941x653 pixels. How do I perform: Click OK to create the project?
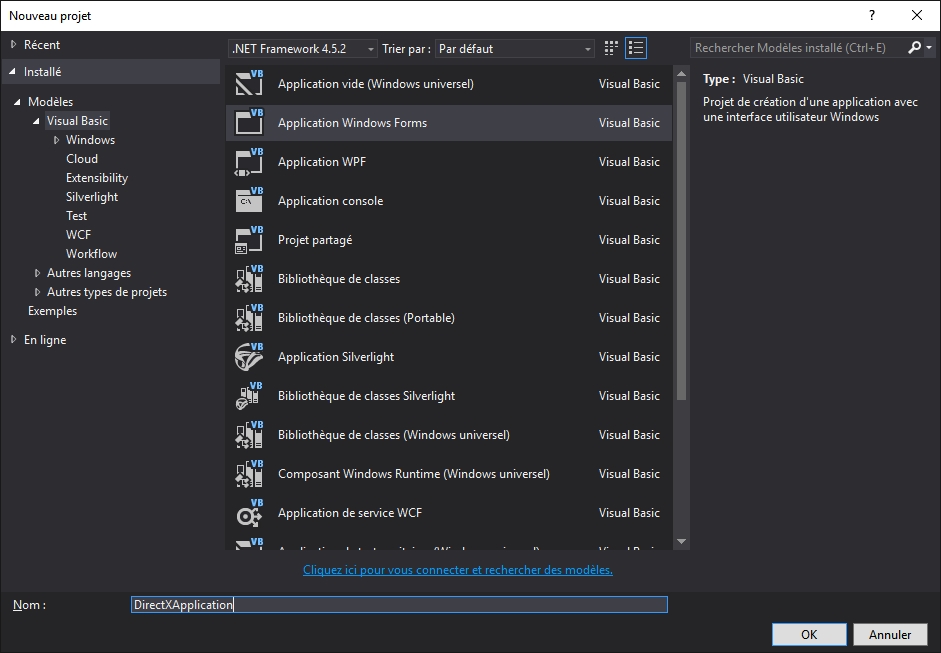click(809, 634)
